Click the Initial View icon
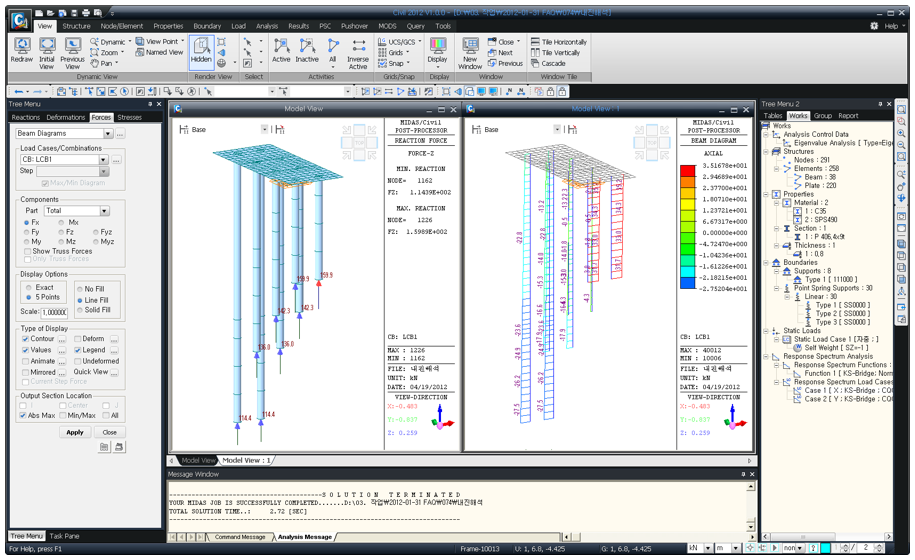Image resolution: width=915 pixels, height=560 pixels. click(x=47, y=53)
